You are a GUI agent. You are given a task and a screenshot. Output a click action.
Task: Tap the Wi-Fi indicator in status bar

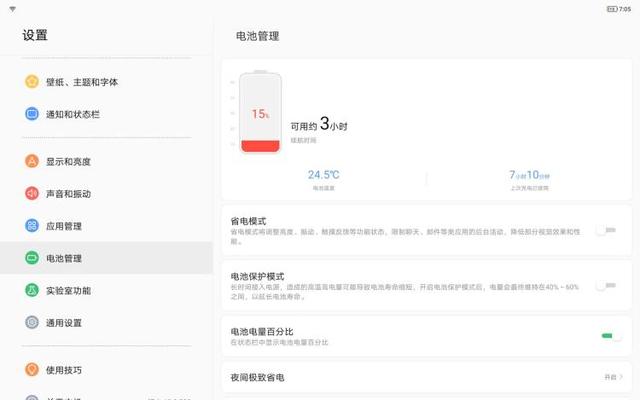click(13, 9)
